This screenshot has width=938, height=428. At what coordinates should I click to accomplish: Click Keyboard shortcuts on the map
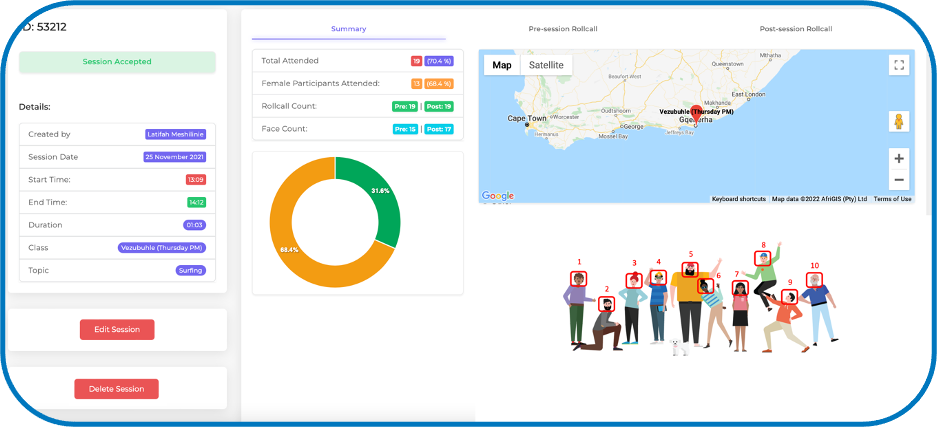[x=738, y=199]
